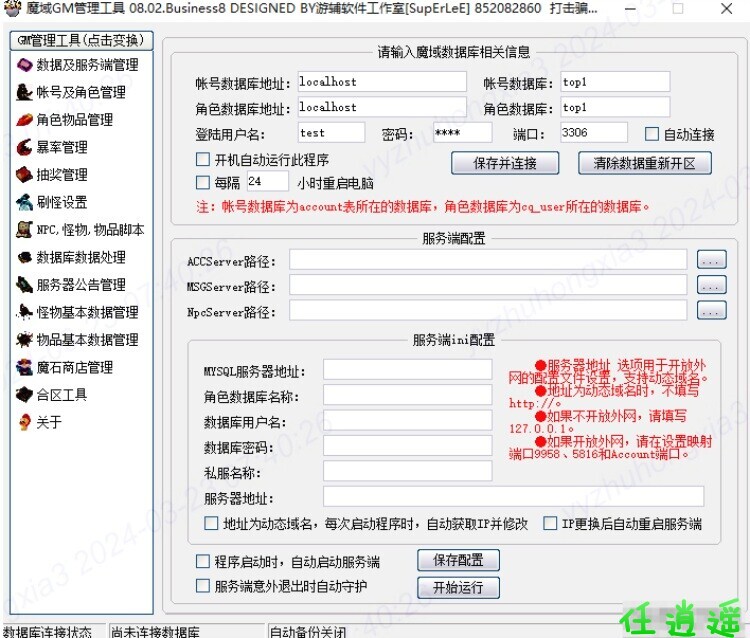The width and height of the screenshot is (750, 638).
Task: Click the MSGServer路径 browse button
Action: [711, 286]
